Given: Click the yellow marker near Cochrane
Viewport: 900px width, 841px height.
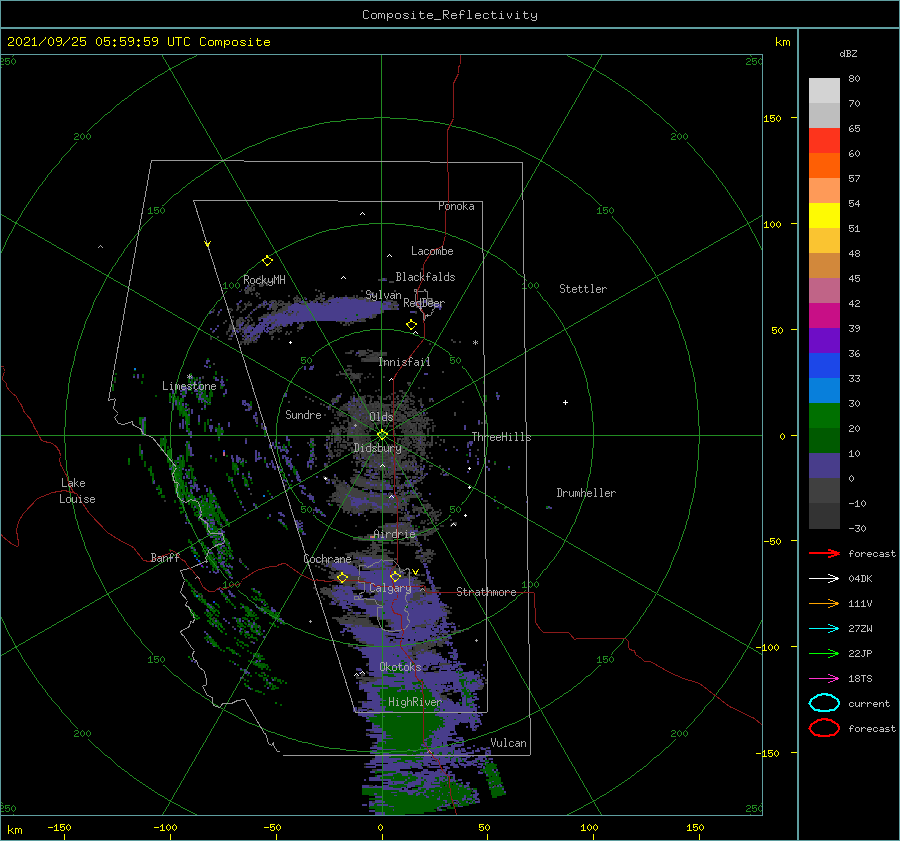Looking at the screenshot, I should click(342, 577).
